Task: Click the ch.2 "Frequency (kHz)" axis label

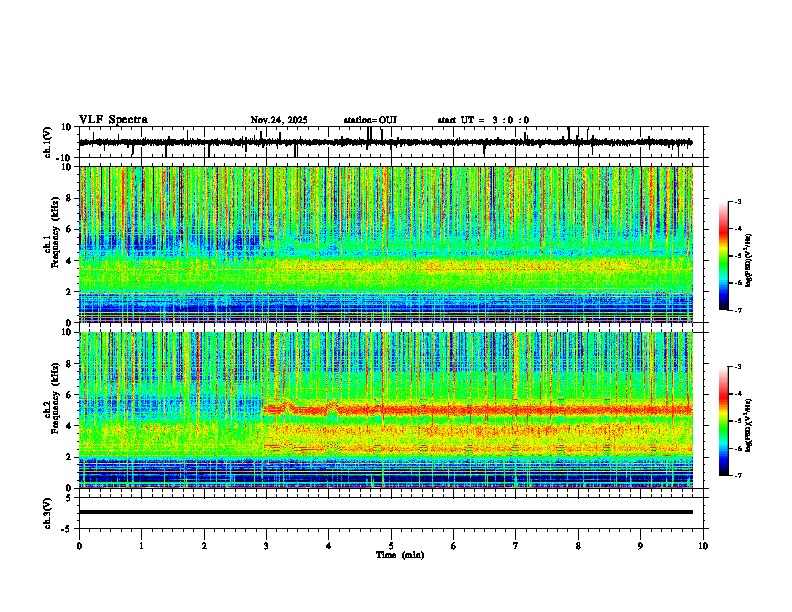Action: click(x=55, y=398)
